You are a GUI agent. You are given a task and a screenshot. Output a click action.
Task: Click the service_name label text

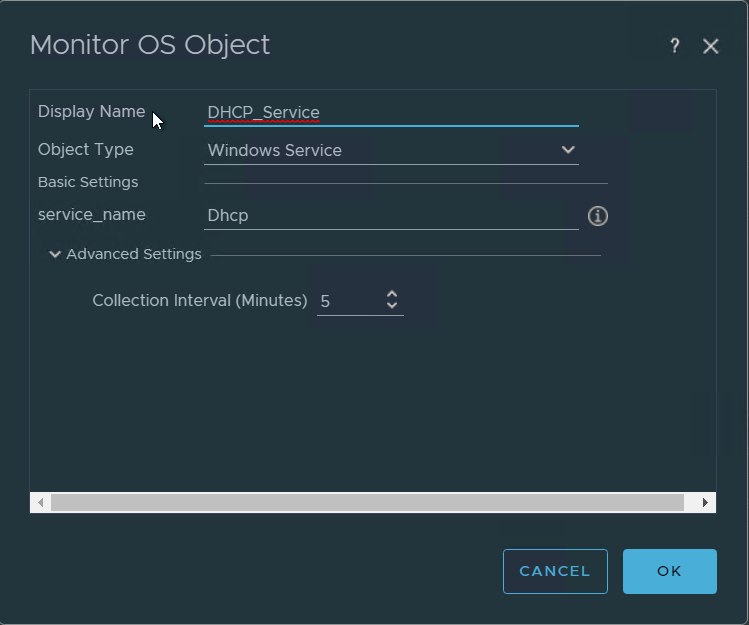[x=91, y=215]
